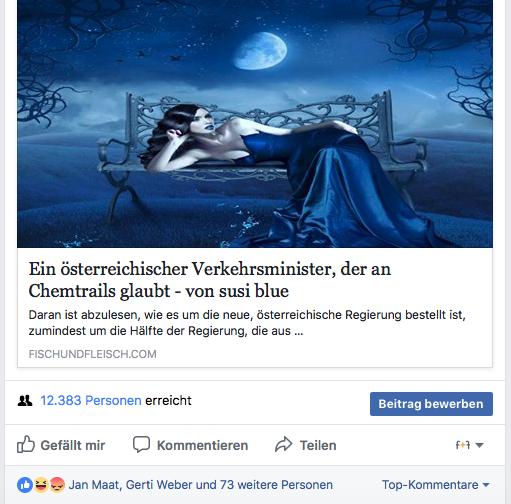Viewport: 511px width, 504px height.
Task: Open Gerti Weber's profile link
Action: point(159,485)
